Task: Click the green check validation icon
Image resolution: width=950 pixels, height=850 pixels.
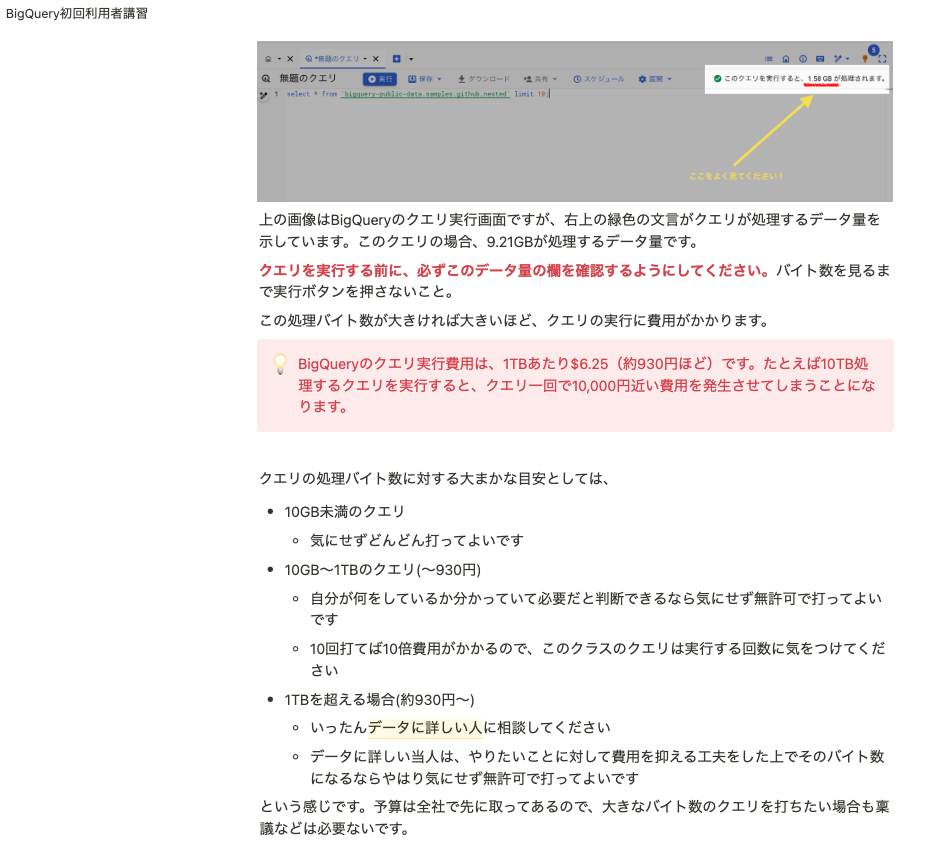Action: [x=717, y=78]
